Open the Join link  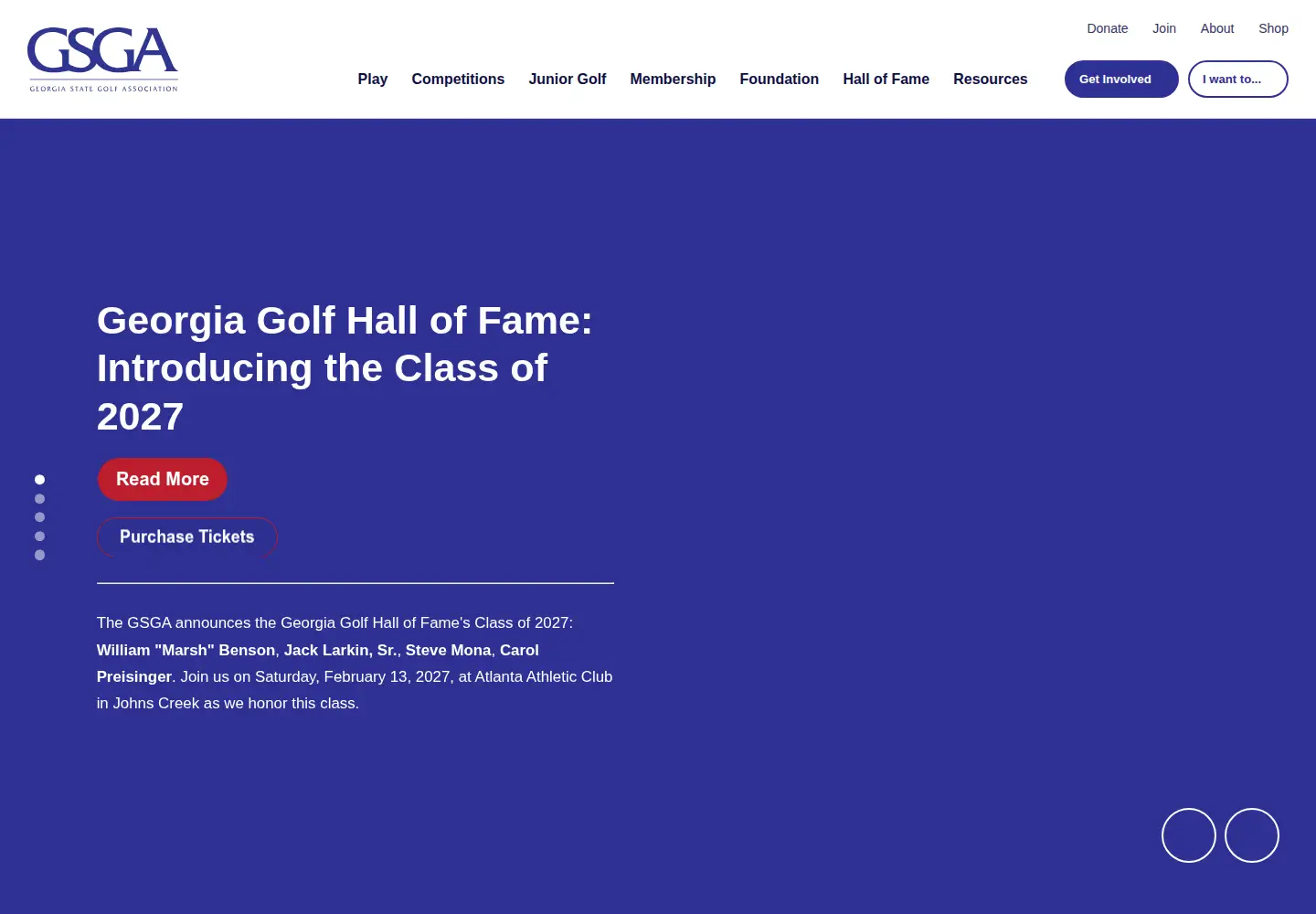click(1163, 28)
